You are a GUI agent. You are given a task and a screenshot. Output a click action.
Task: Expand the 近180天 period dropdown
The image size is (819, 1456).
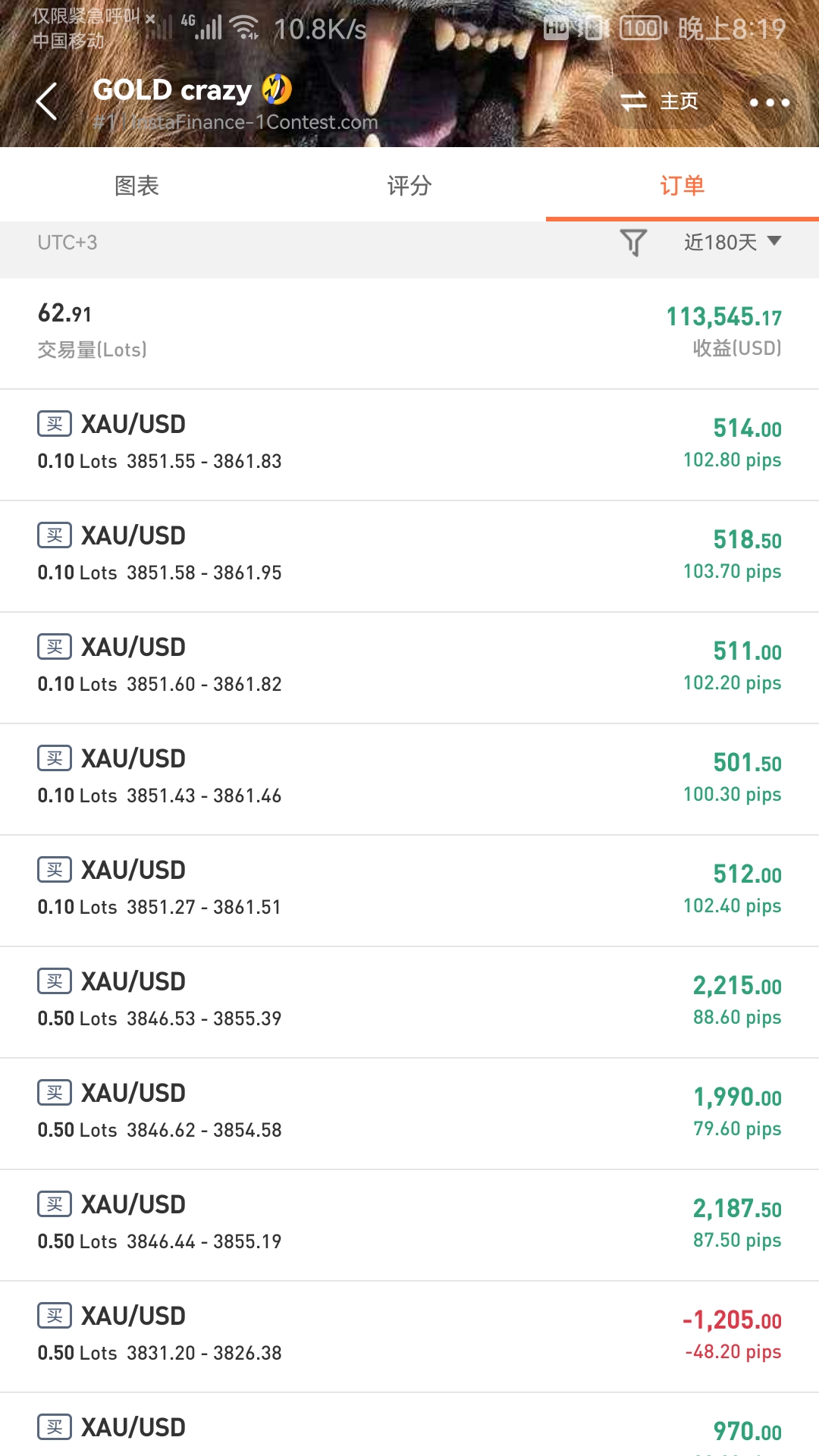[732, 243]
